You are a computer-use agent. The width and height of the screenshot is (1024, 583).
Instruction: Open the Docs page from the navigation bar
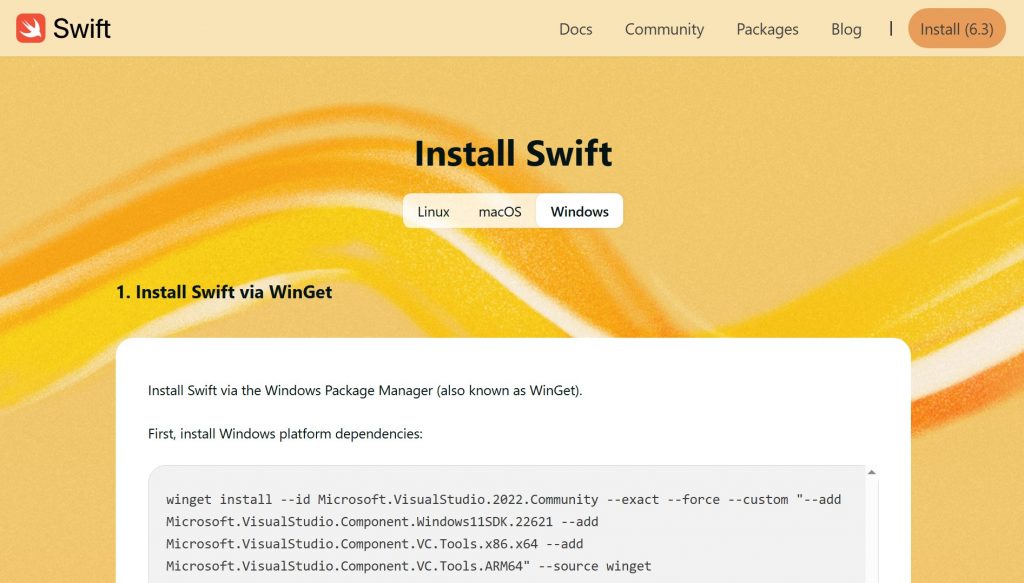tap(575, 29)
